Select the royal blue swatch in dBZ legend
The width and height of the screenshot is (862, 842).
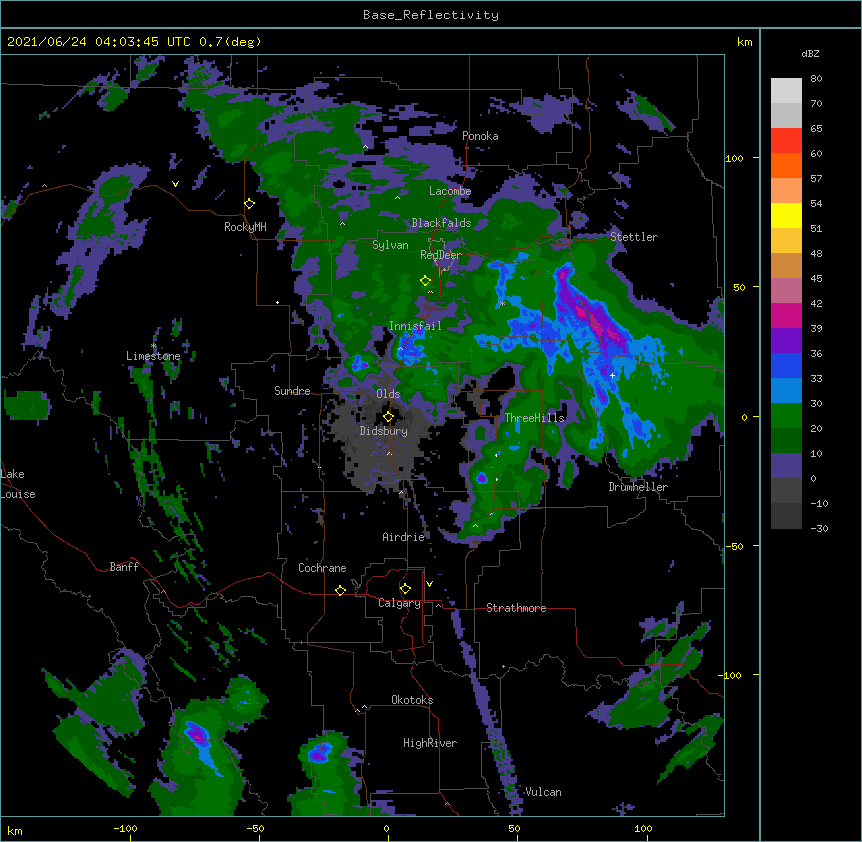click(x=786, y=365)
